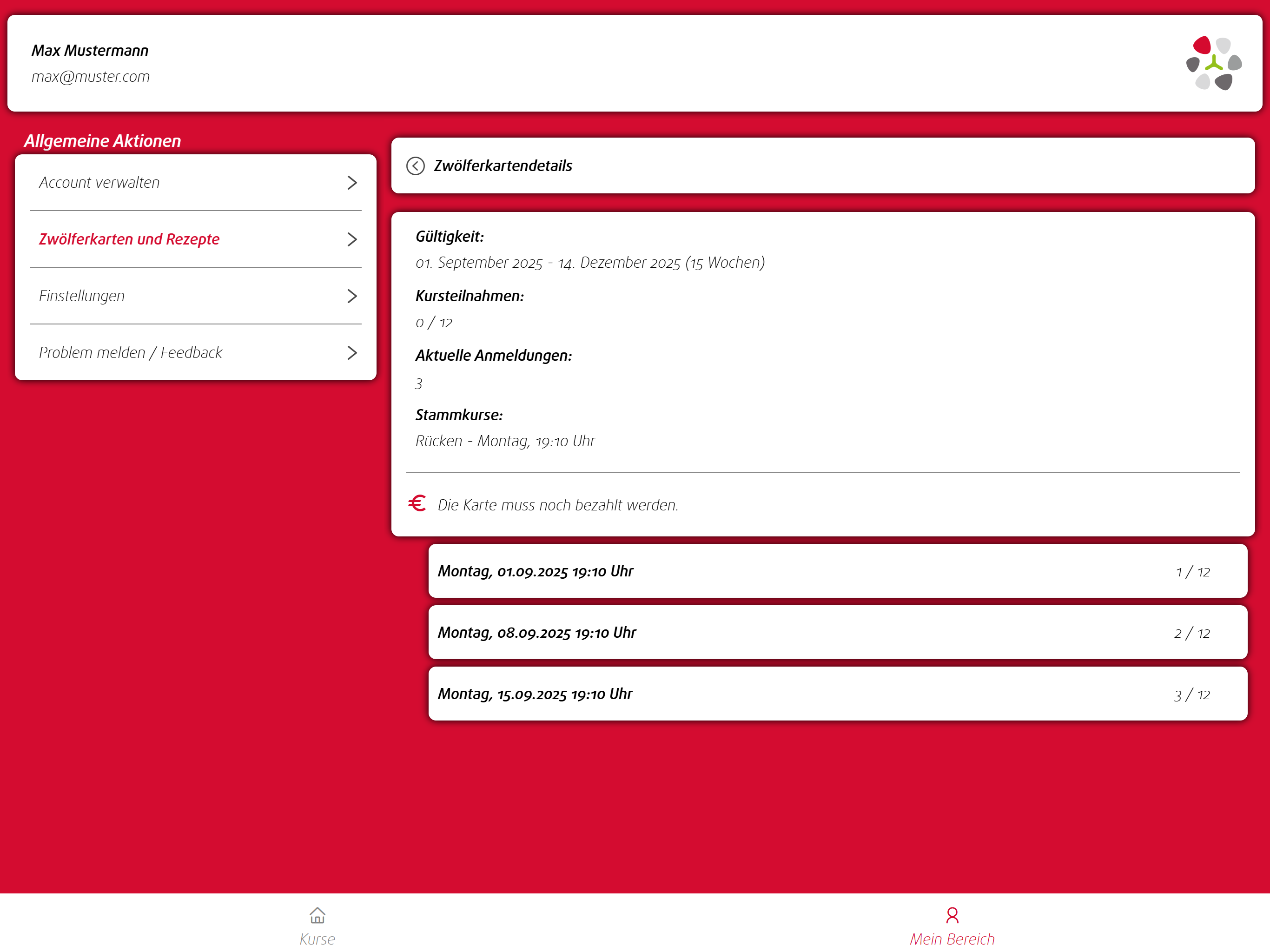Click the 2 / 12 counter
Screen dimensions: 1270x952
coord(1192,633)
